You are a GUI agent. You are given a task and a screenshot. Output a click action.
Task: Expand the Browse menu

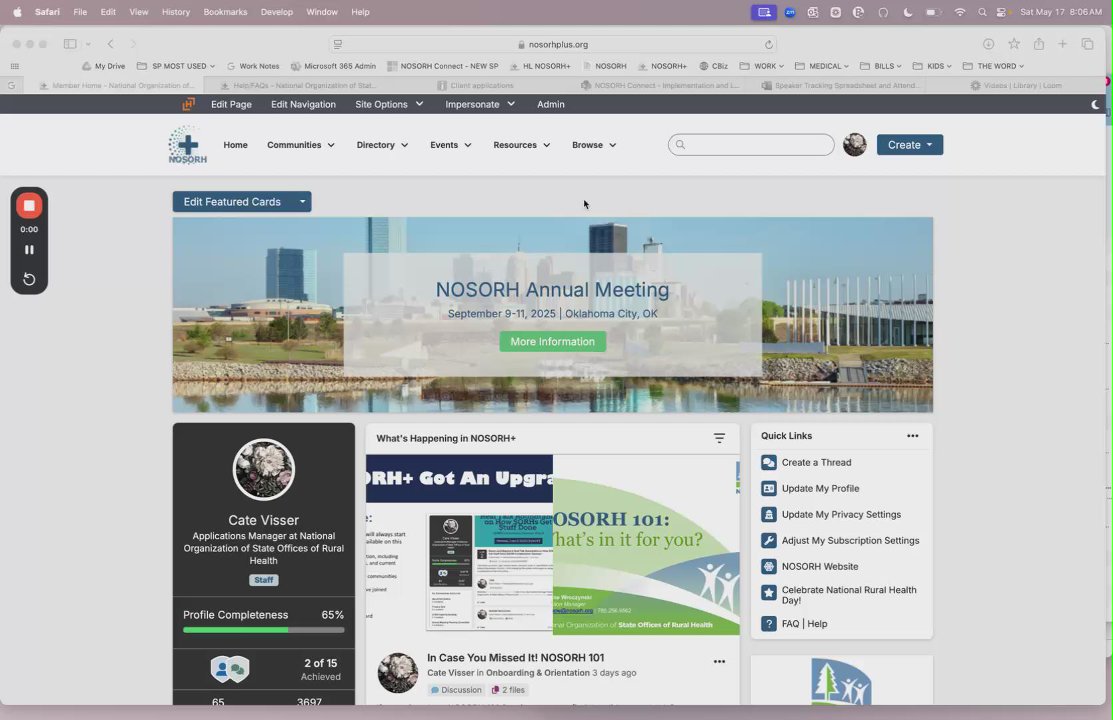pos(594,145)
